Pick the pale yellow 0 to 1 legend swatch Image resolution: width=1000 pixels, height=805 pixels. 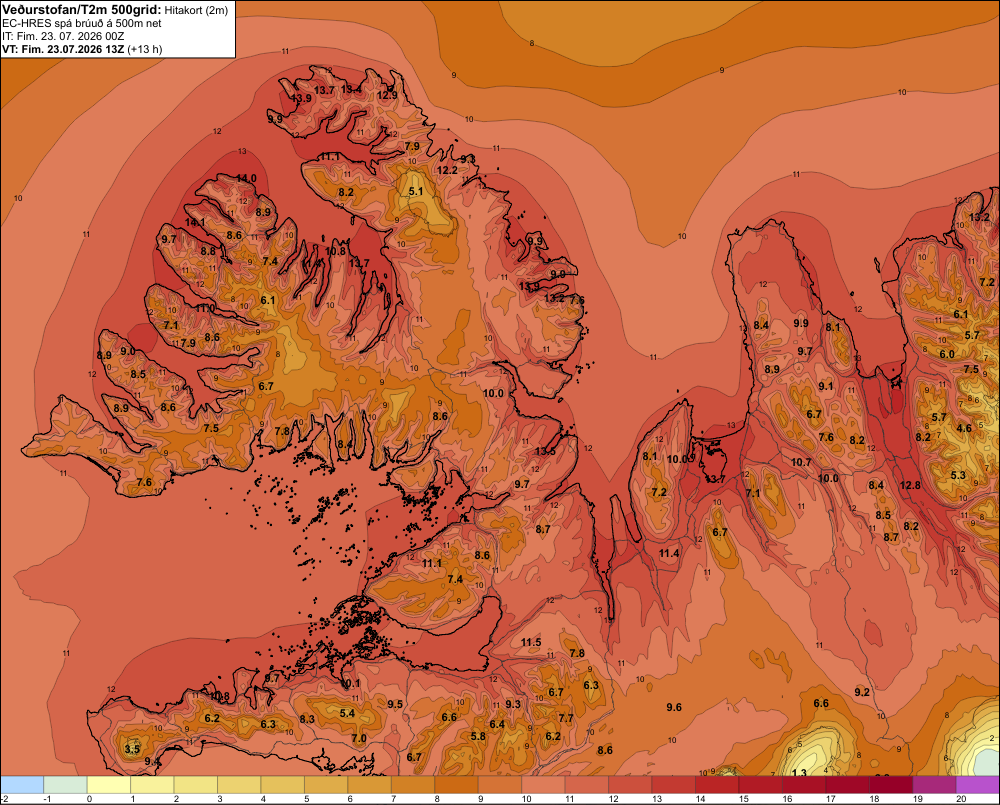(108, 785)
